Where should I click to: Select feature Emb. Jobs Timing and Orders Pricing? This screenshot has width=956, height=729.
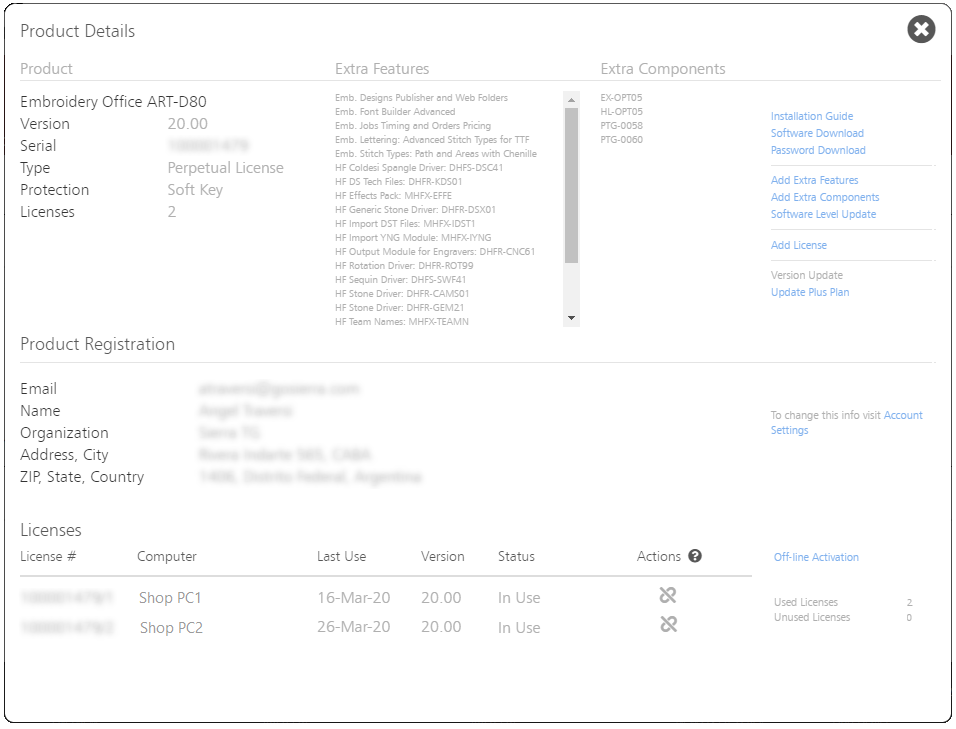(413, 126)
